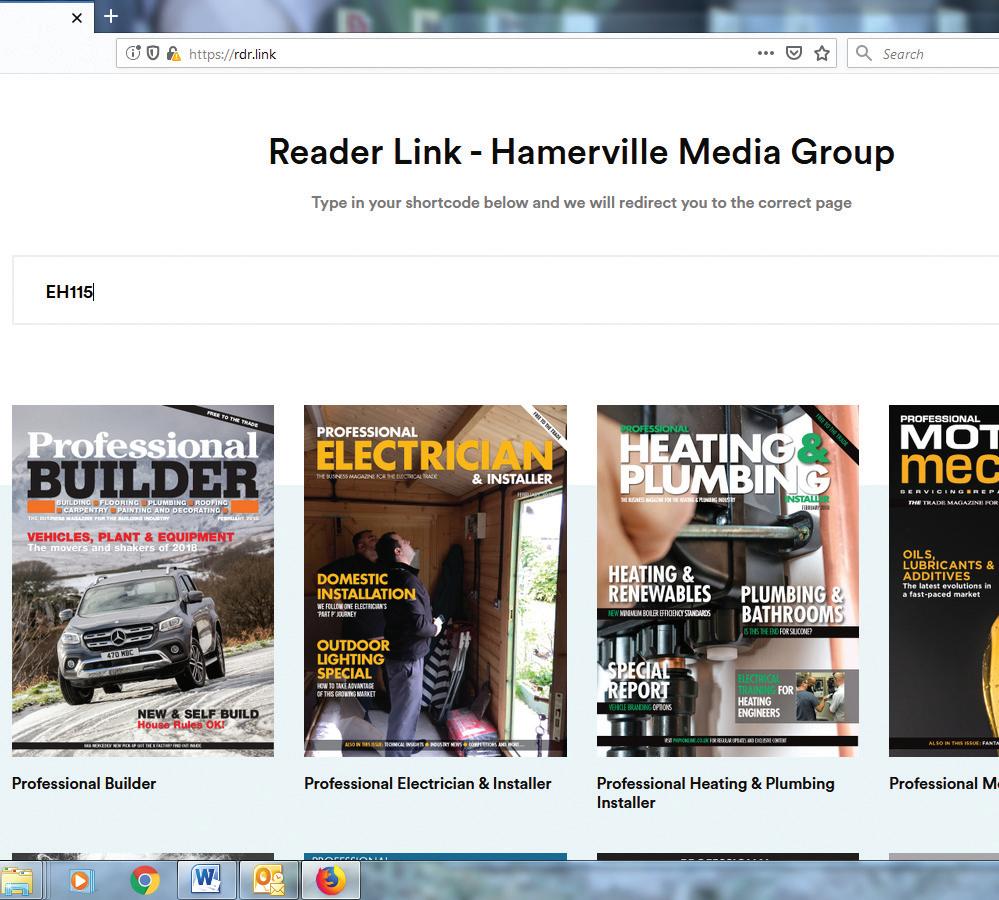The image size is (999, 900).
Task: Close the current browser tab
Action: click(77, 18)
